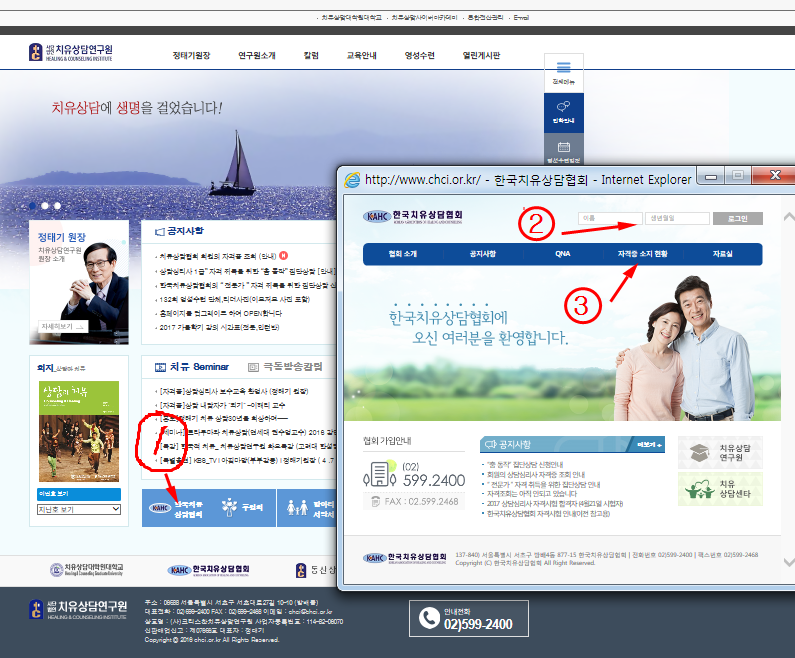Screen dimensions: 795x658
Task: Click the green 치유 상담센타 banner
Action: (x=720, y=489)
